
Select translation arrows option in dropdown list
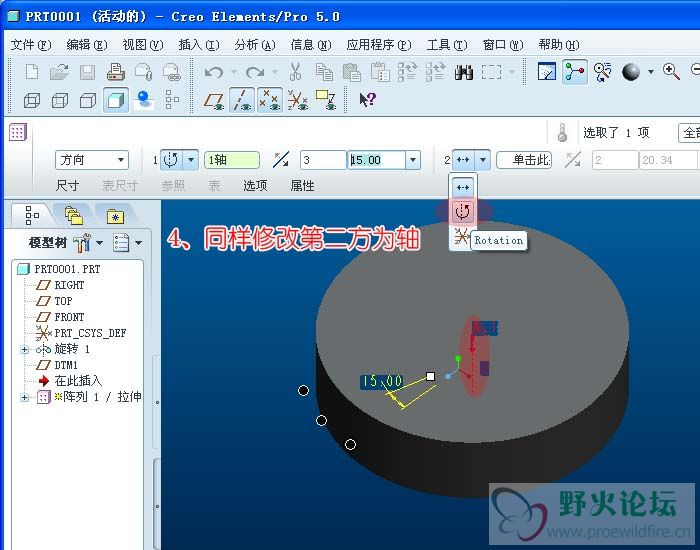click(462, 187)
